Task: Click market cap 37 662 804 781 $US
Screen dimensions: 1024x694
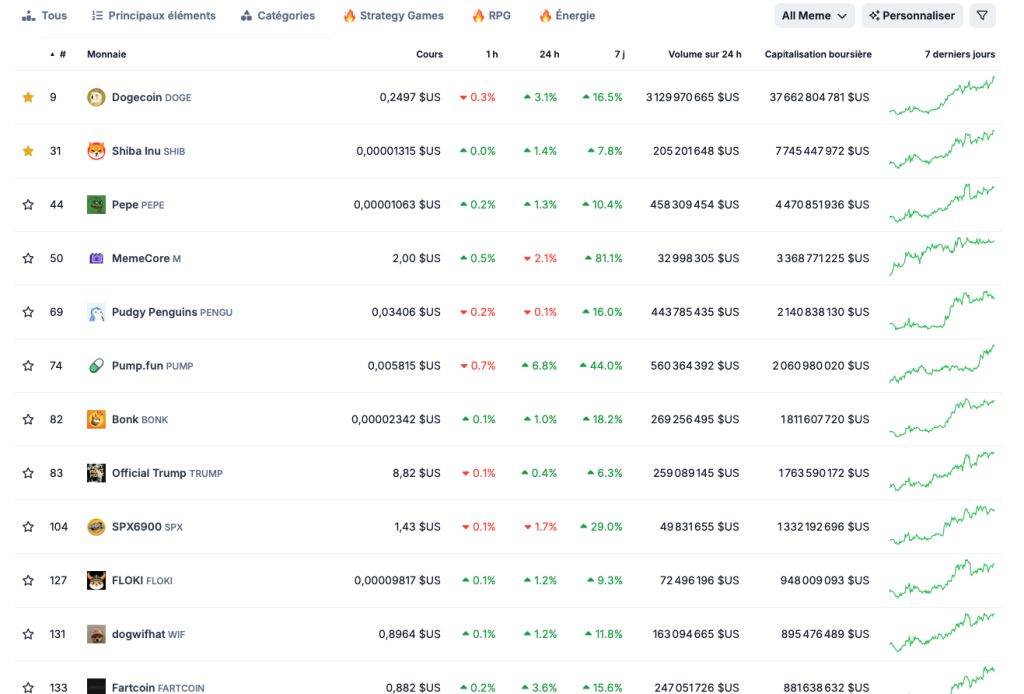Action: (819, 97)
